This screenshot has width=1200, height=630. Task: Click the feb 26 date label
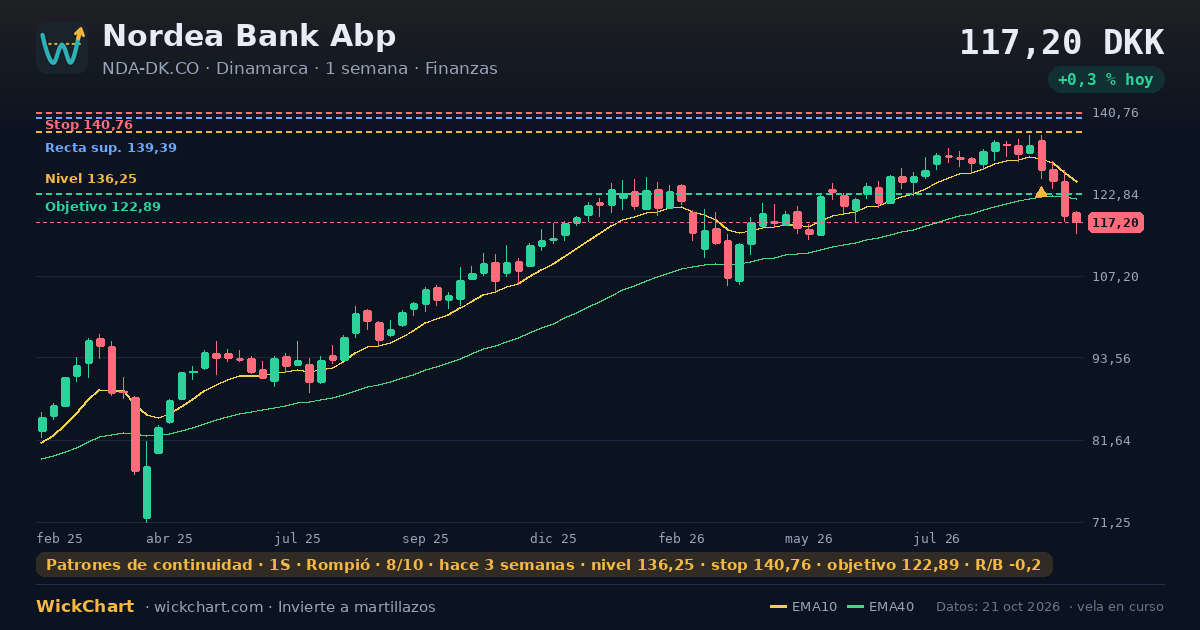(x=682, y=538)
